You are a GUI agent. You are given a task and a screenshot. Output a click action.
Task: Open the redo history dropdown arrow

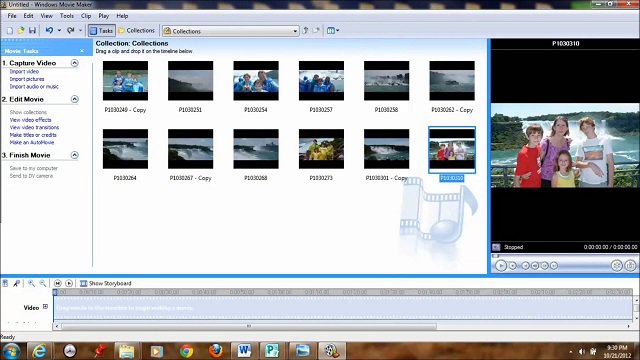tap(80, 31)
